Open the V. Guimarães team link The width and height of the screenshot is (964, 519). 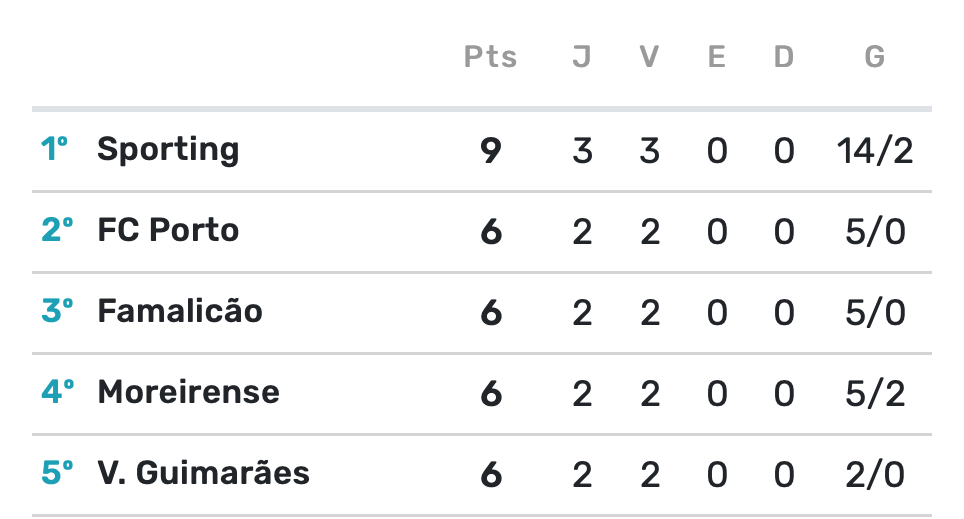coord(203,473)
